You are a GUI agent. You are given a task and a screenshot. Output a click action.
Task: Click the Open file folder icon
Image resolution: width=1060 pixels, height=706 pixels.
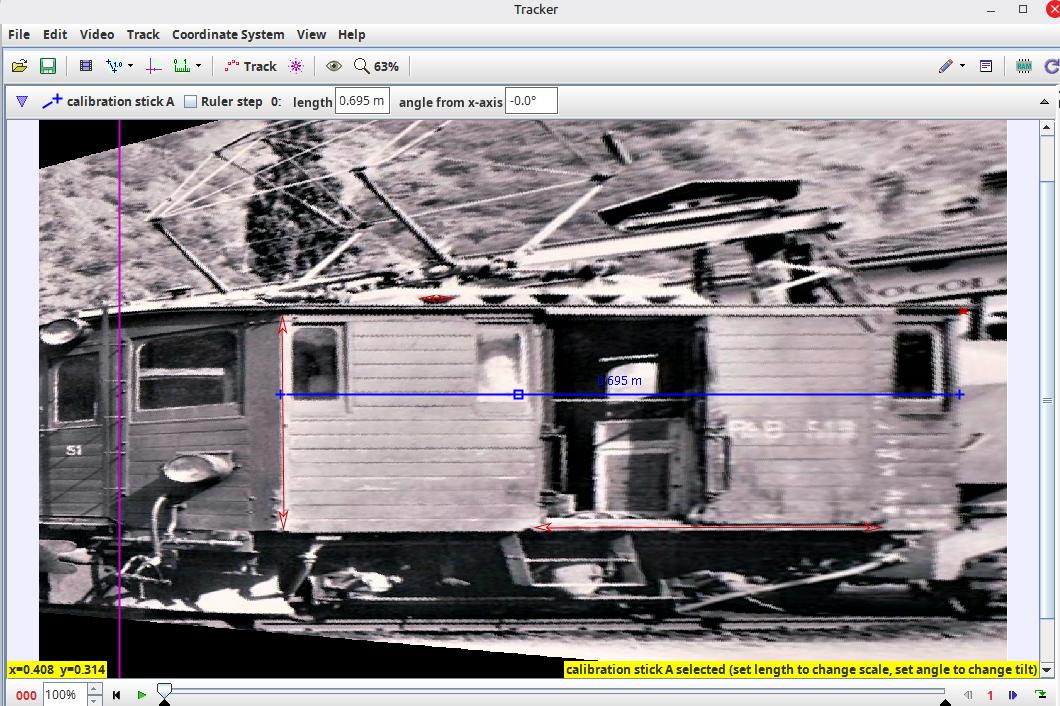point(19,66)
